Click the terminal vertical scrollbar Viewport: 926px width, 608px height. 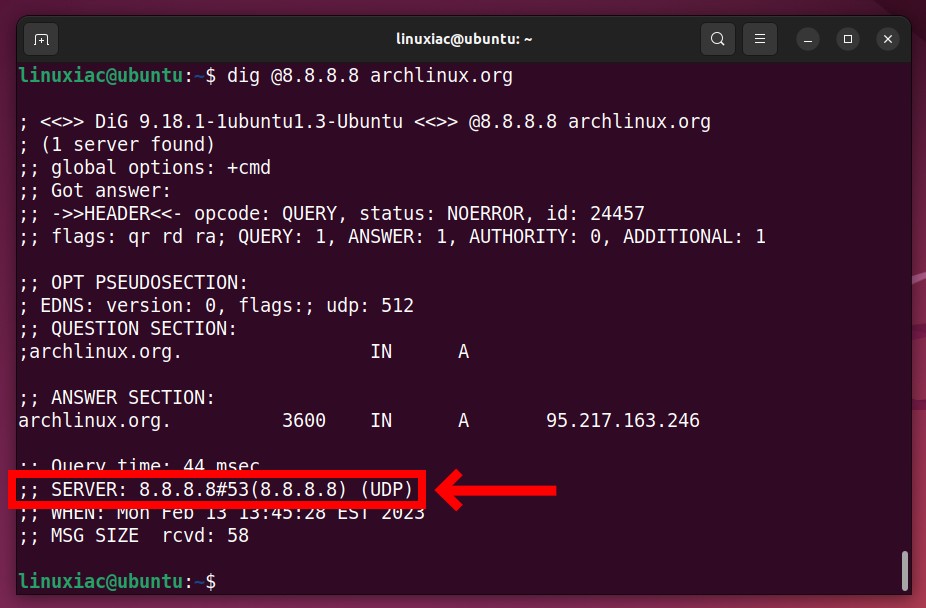pos(904,570)
